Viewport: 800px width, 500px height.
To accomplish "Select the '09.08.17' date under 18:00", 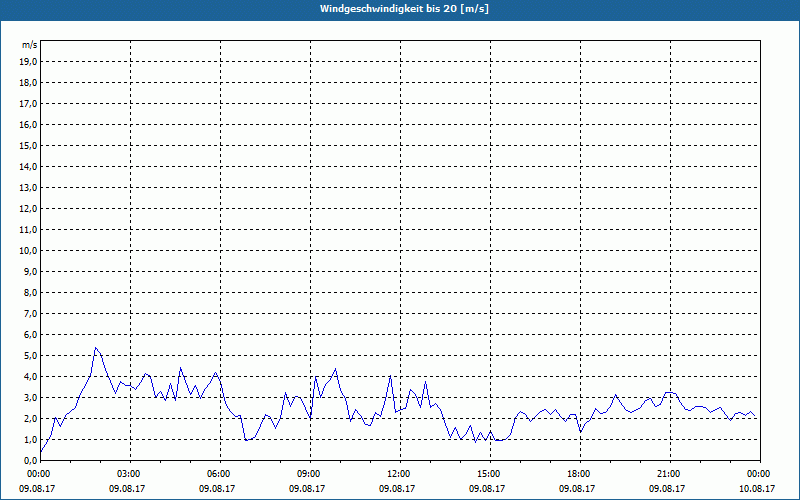I will pyautogui.click(x=577, y=488).
